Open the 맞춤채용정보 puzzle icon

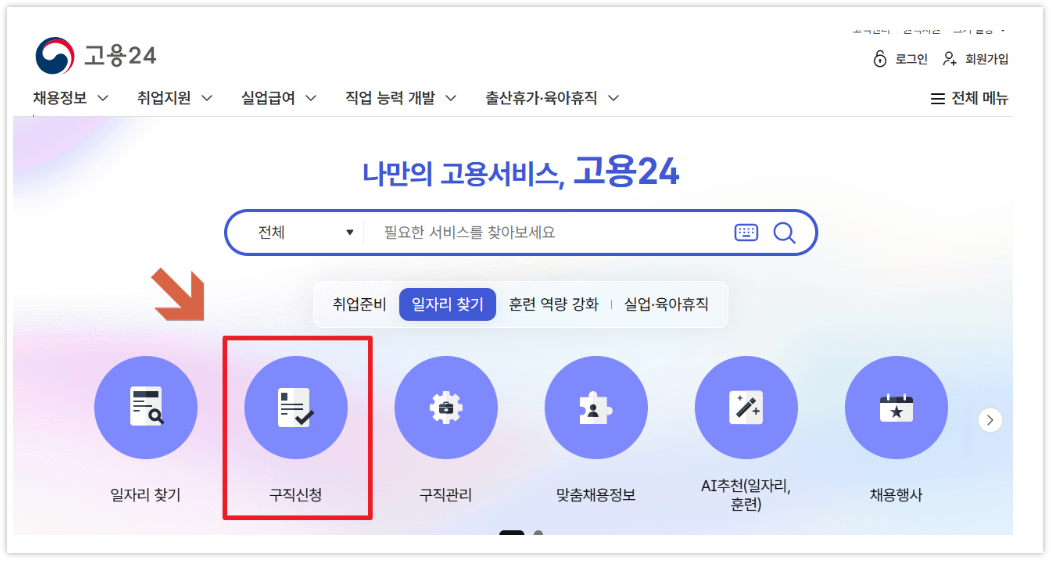(596, 408)
